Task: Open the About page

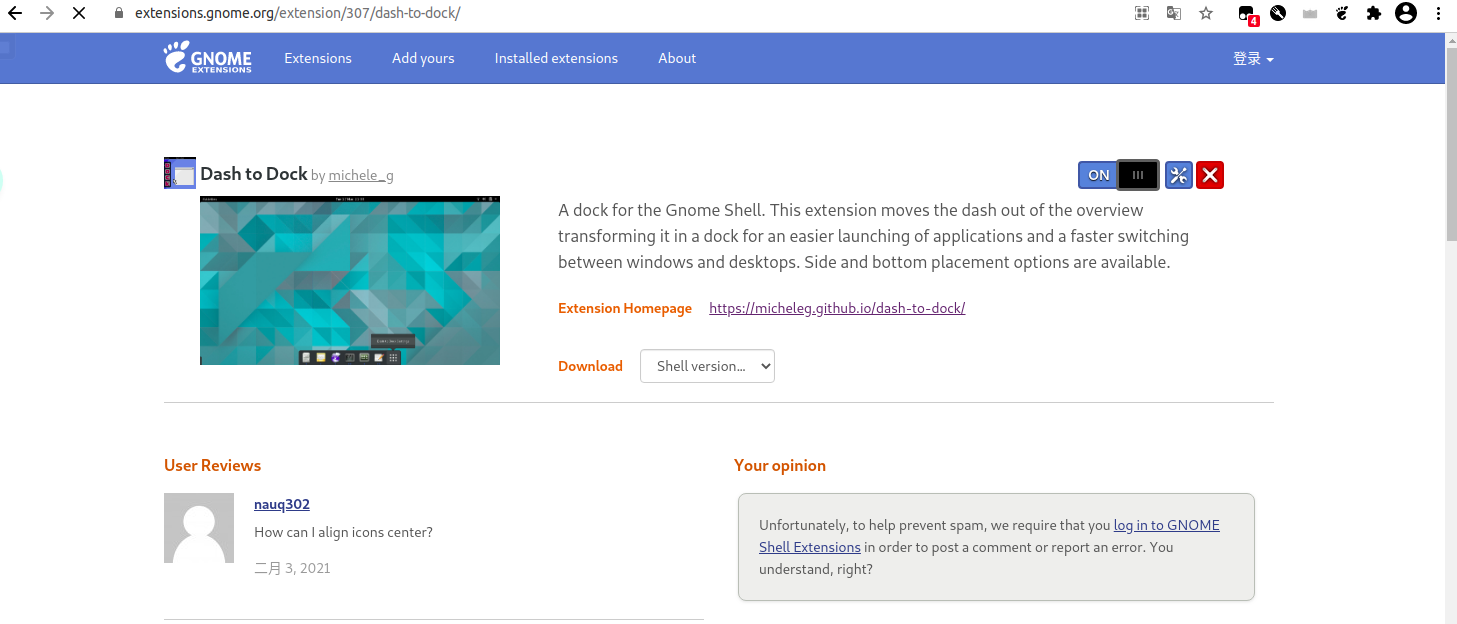Action: [677, 58]
